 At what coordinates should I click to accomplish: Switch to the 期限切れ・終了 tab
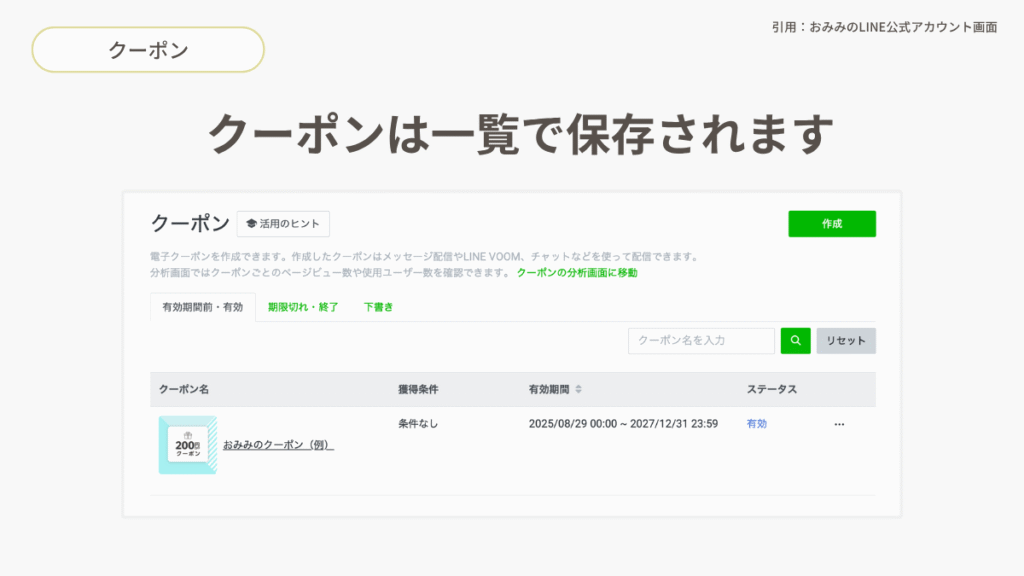pyautogui.click(x=303, y=307)
